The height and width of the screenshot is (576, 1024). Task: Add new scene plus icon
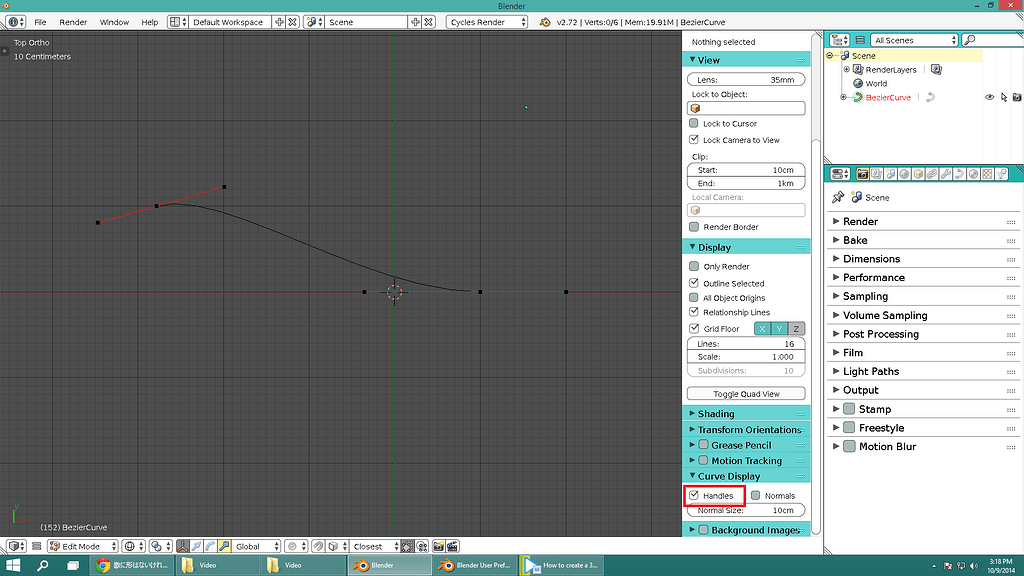[415, 22]
